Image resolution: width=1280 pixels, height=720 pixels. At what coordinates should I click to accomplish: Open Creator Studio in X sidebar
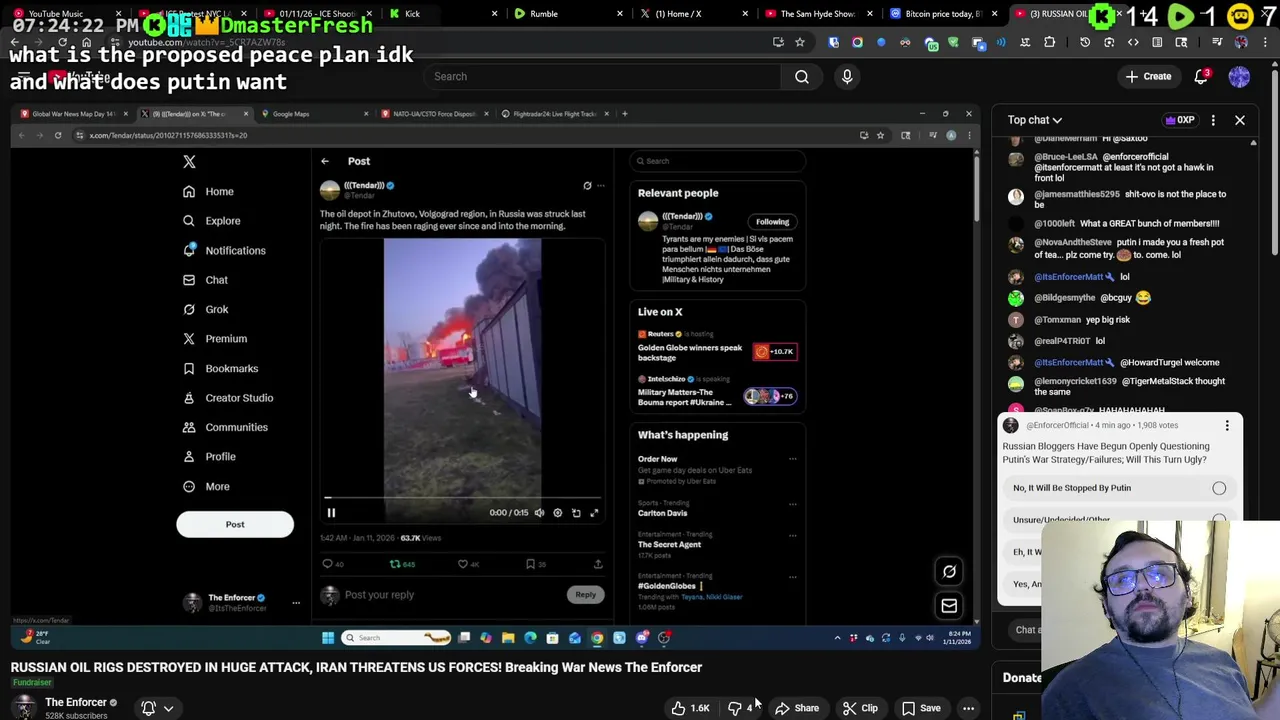(x=228, y=398)
